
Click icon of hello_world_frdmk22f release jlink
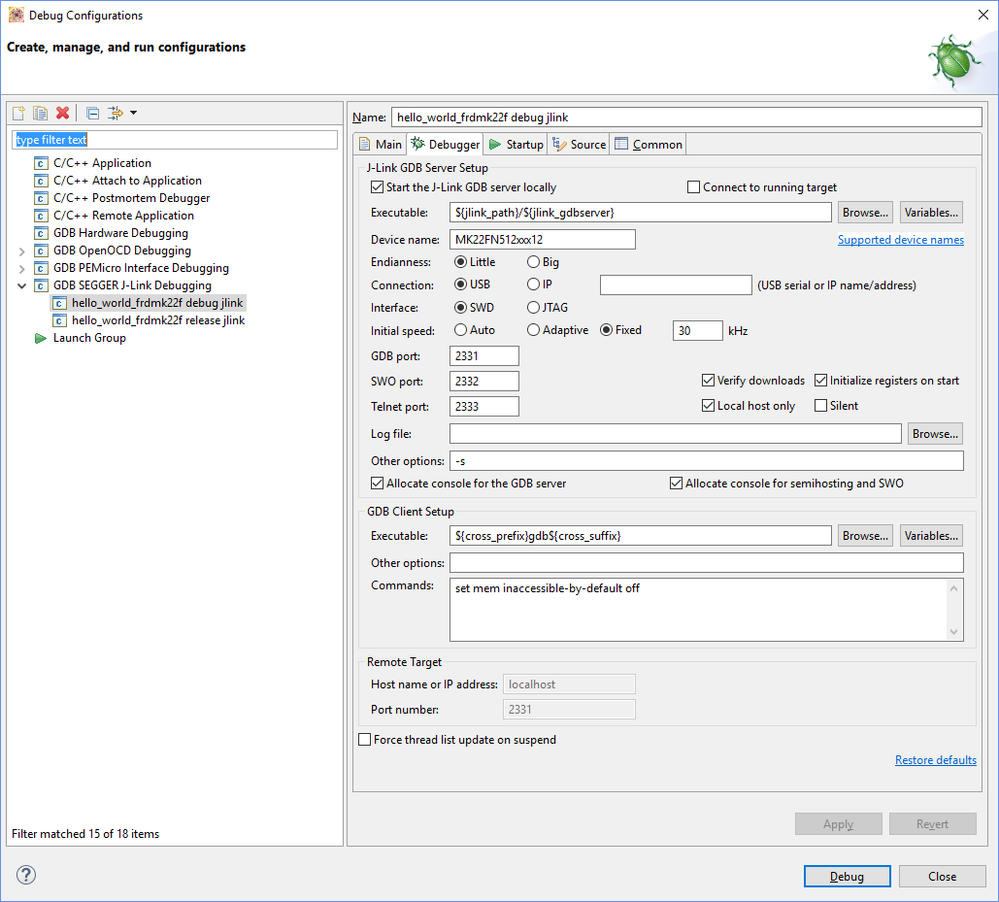(59, 320)
